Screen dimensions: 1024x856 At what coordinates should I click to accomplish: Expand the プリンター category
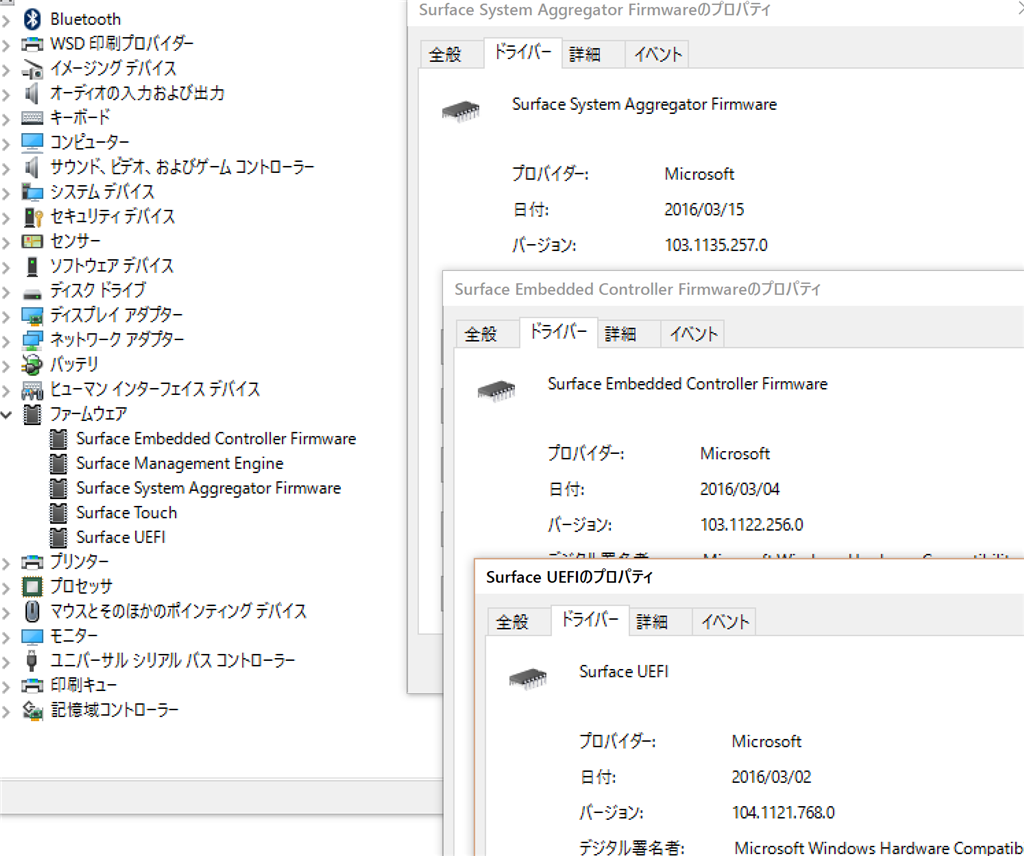(7, 563)
